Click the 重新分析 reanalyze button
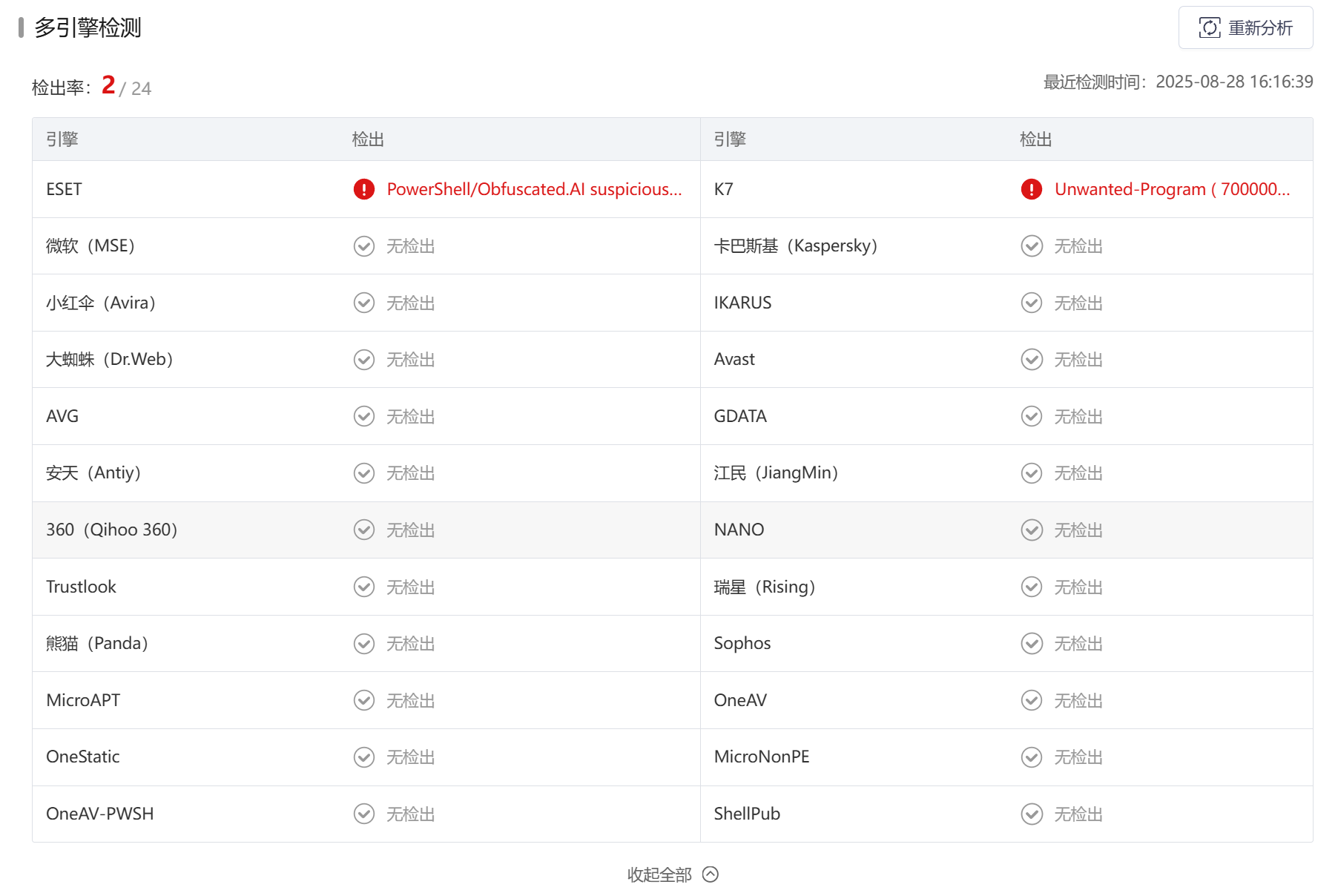The width and height of the screenshot is (1338, 896). [1245, 28]
